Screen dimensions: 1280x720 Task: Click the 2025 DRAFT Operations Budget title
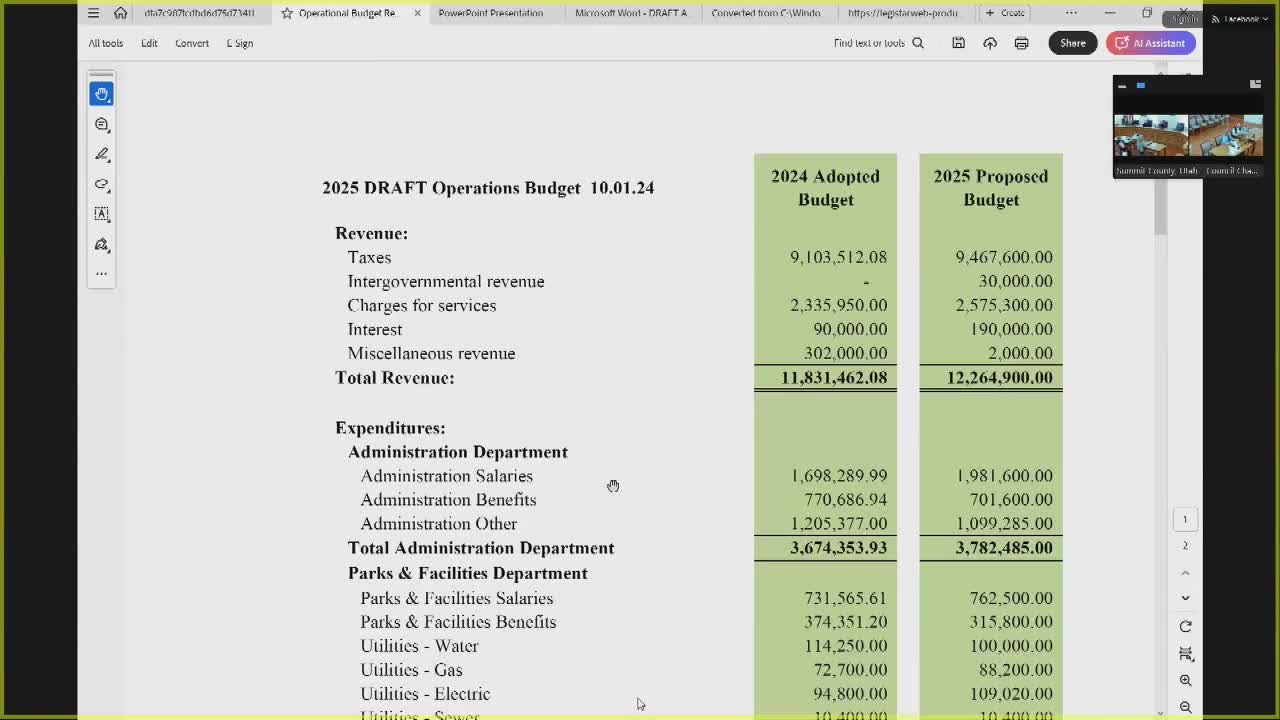(488, 188)
